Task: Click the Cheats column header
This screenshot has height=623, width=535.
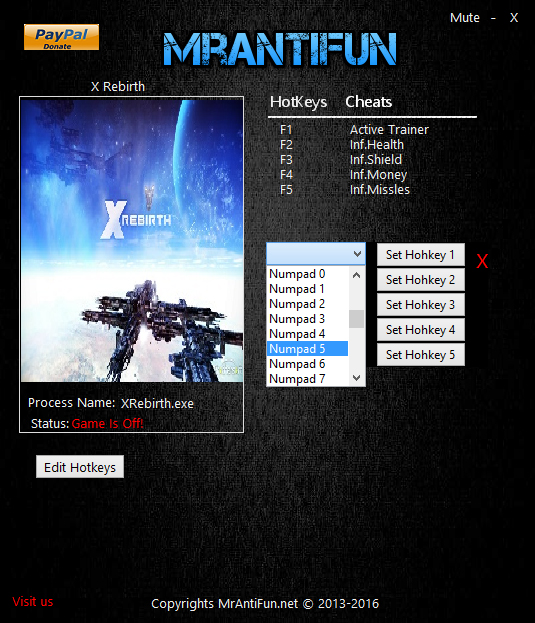Action: coord(369,102)
